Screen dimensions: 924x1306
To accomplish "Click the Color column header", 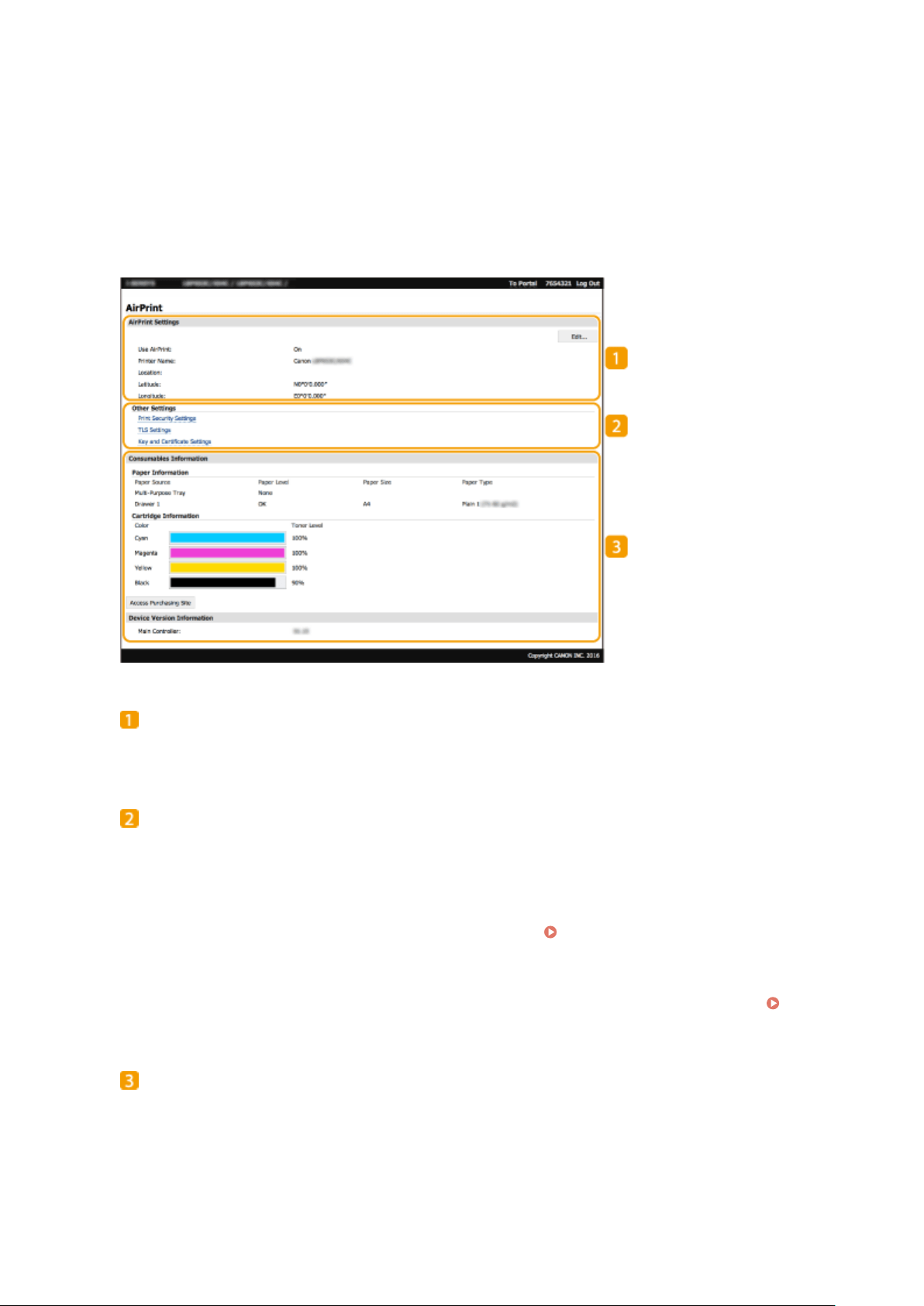I will (142, 526).
